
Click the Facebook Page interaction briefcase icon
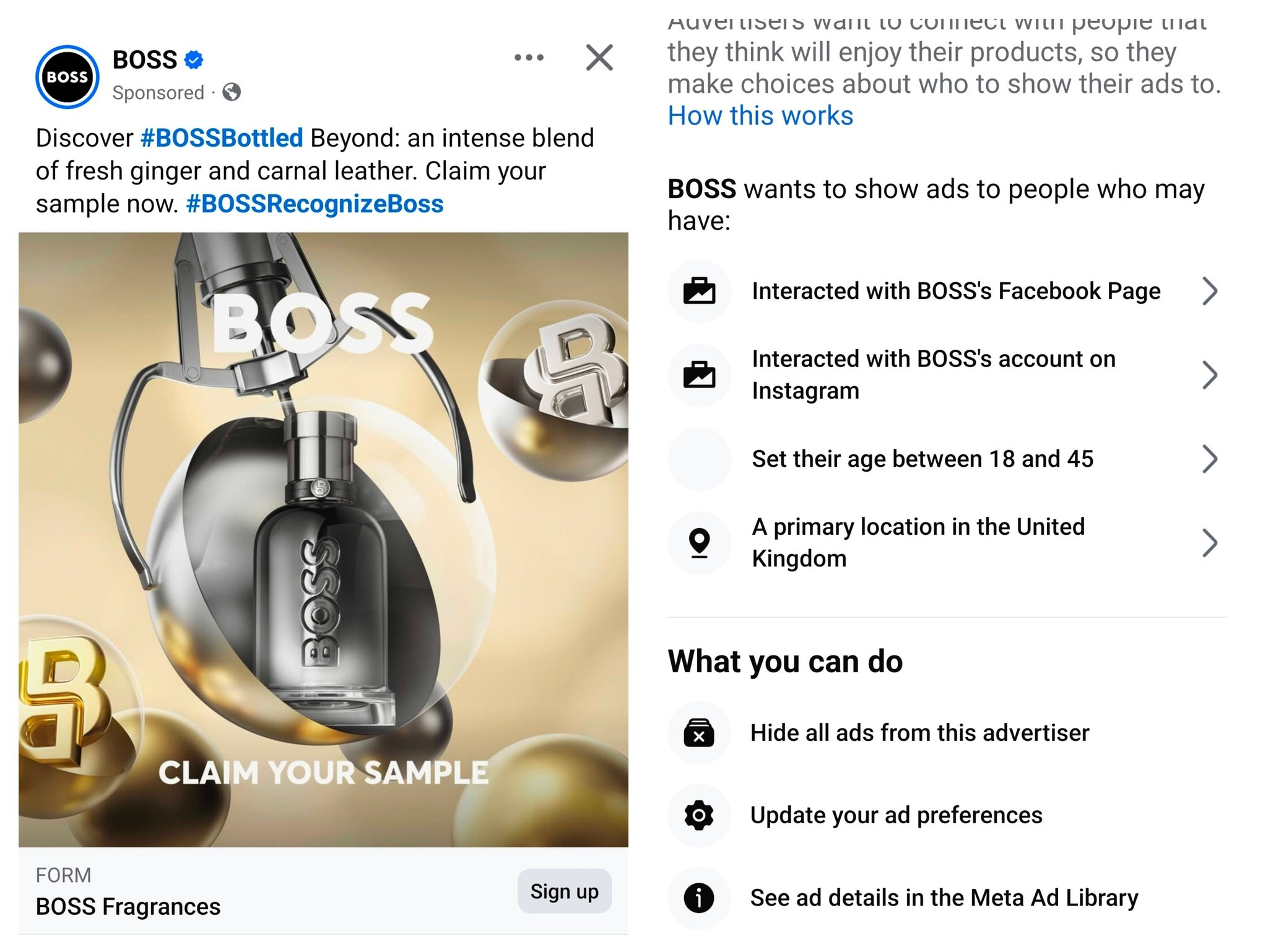click(x=698, y=290)
